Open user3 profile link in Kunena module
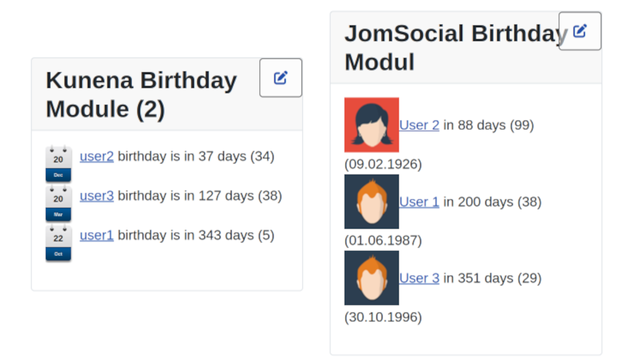The image size is (640, 360). click(x=97, y=196)
